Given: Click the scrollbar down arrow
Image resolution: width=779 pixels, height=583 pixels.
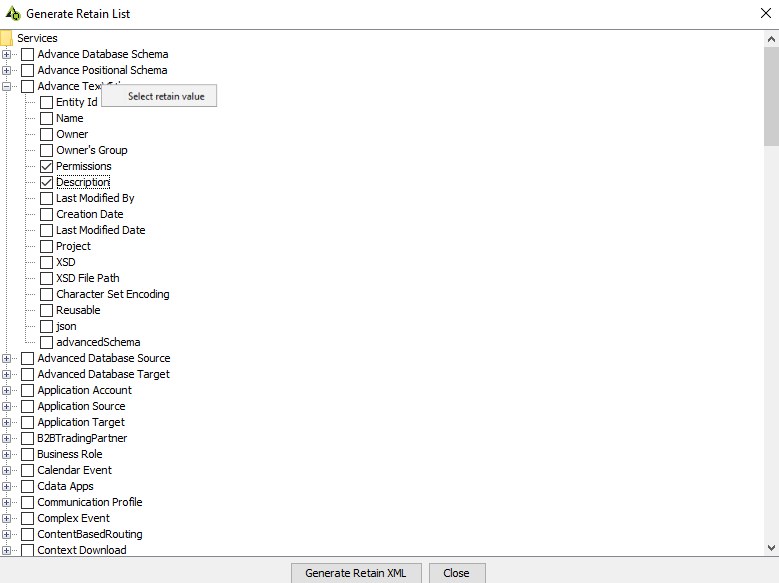Looking at the screenshot, I should coord(770,548).
